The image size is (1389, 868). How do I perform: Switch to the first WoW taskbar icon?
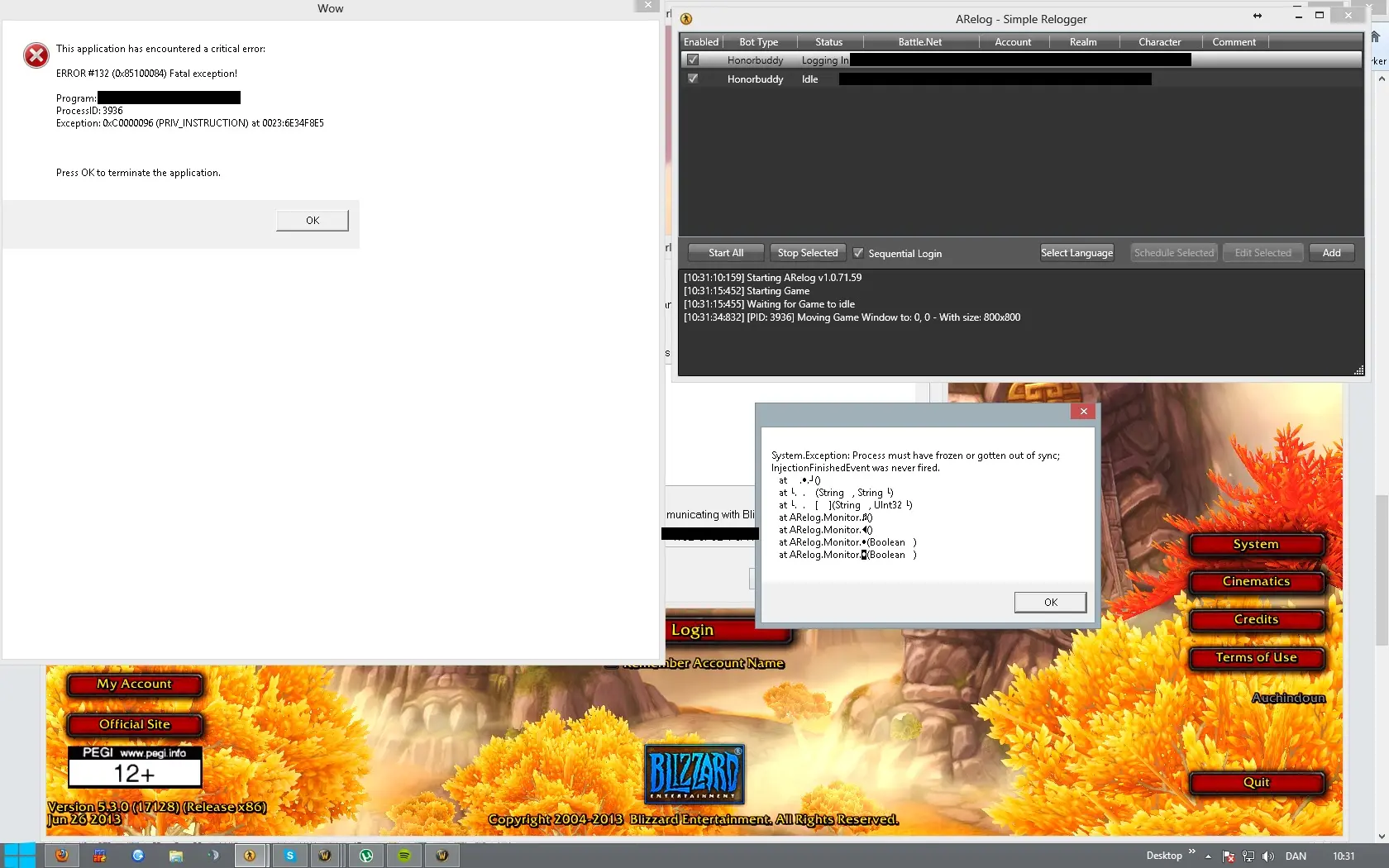pos(325,856)
